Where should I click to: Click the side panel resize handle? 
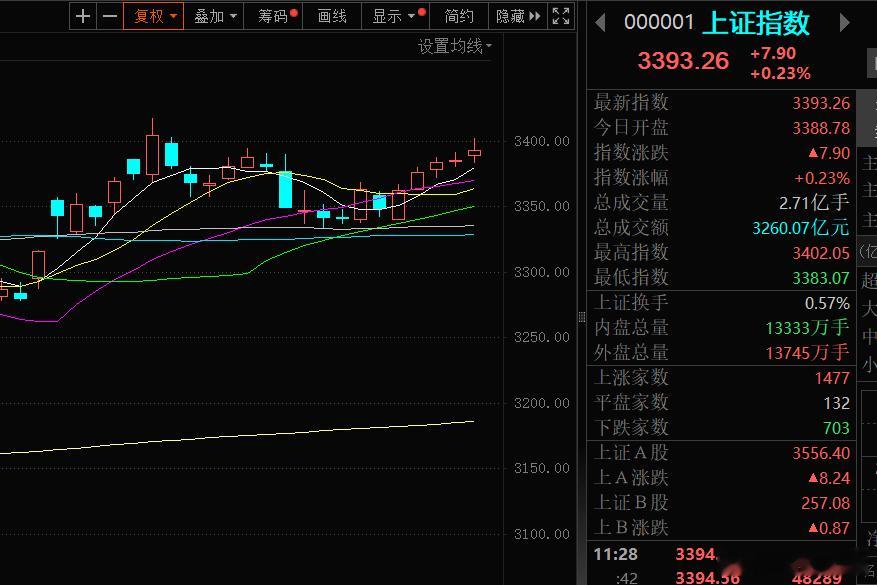(582, 318)
